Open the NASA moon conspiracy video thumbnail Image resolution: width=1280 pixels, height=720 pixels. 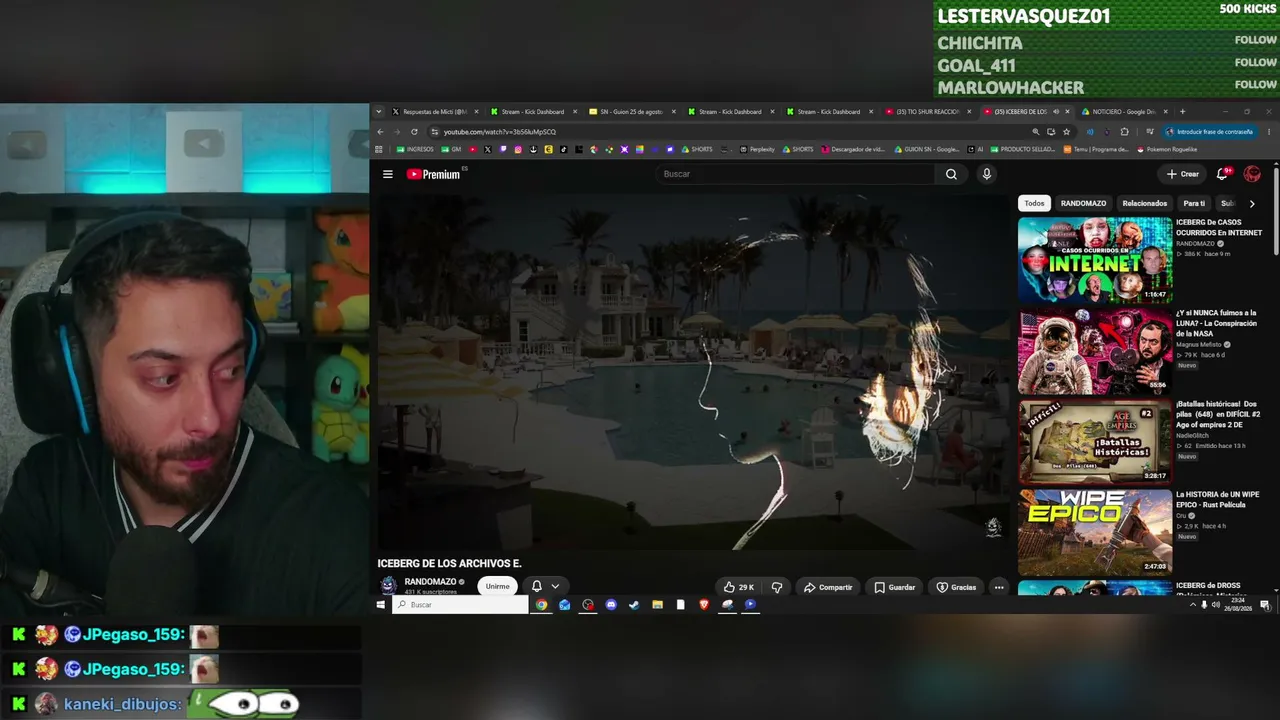point(1095,351)
